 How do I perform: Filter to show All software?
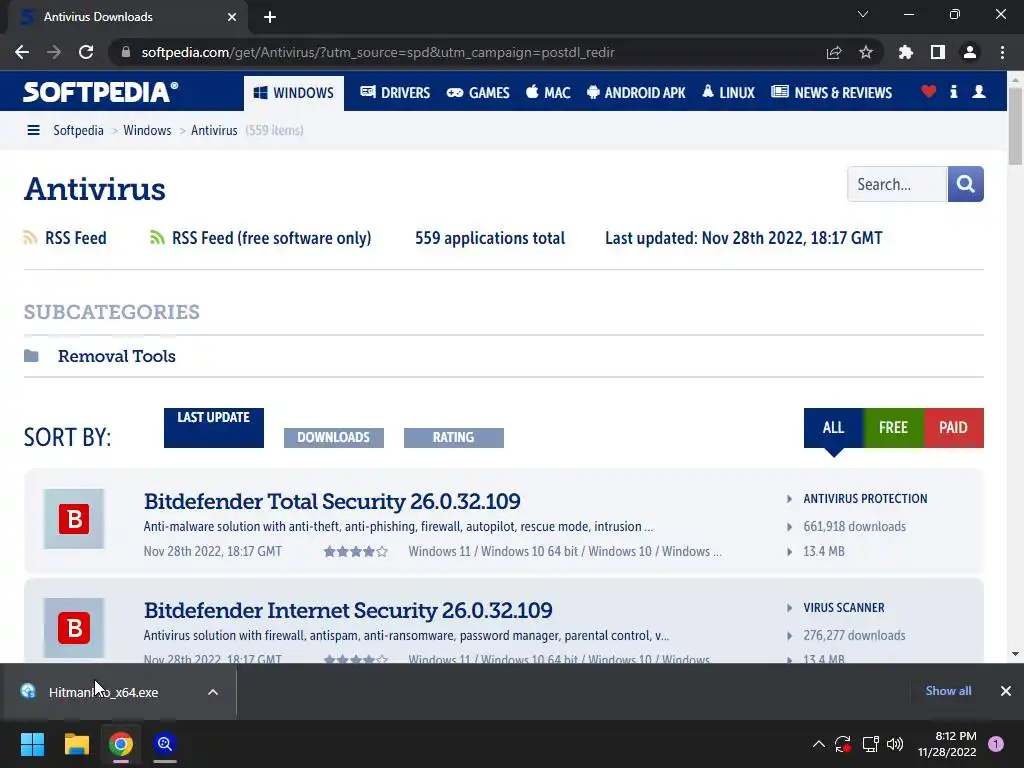[833, 428]
